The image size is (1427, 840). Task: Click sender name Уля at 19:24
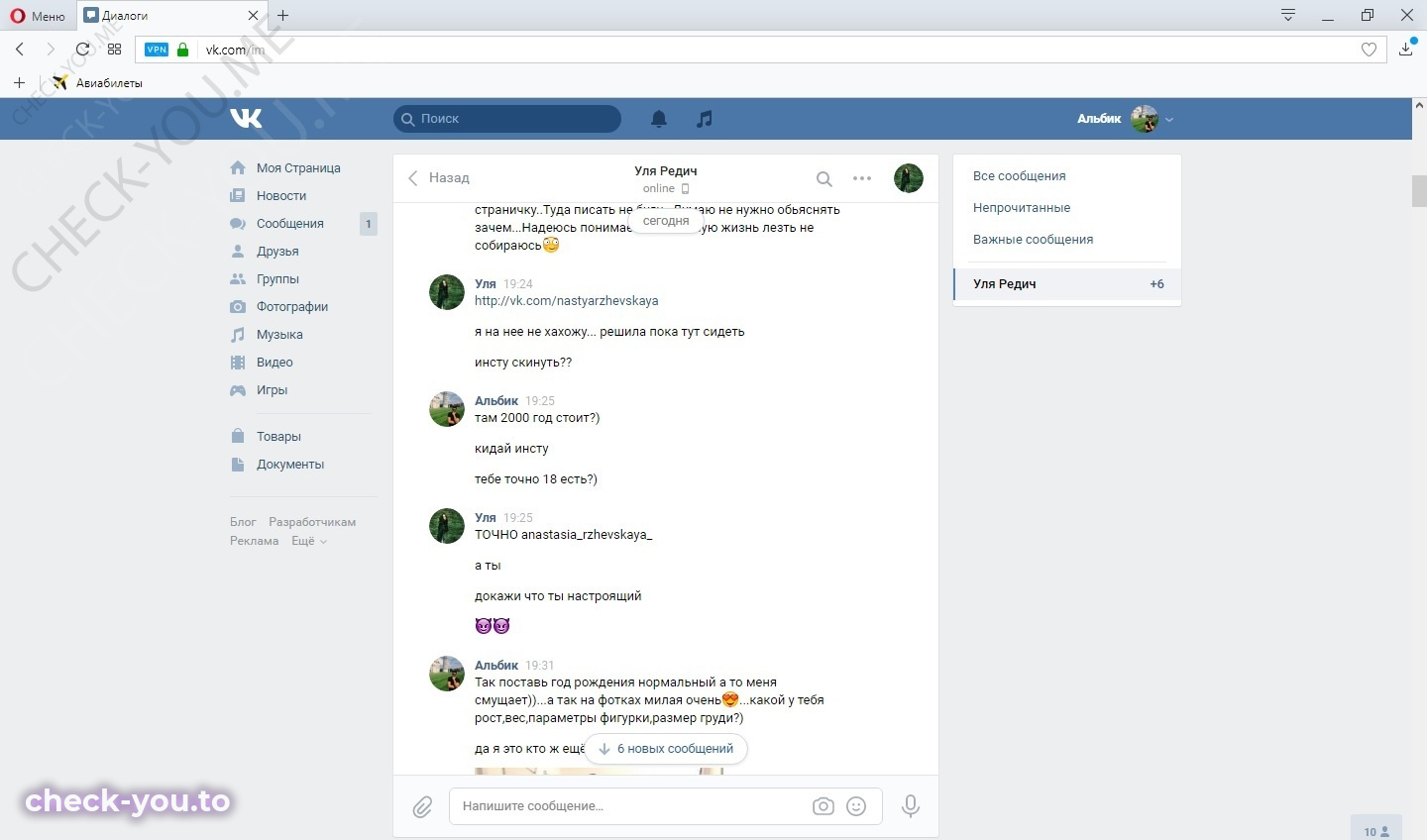486,284
